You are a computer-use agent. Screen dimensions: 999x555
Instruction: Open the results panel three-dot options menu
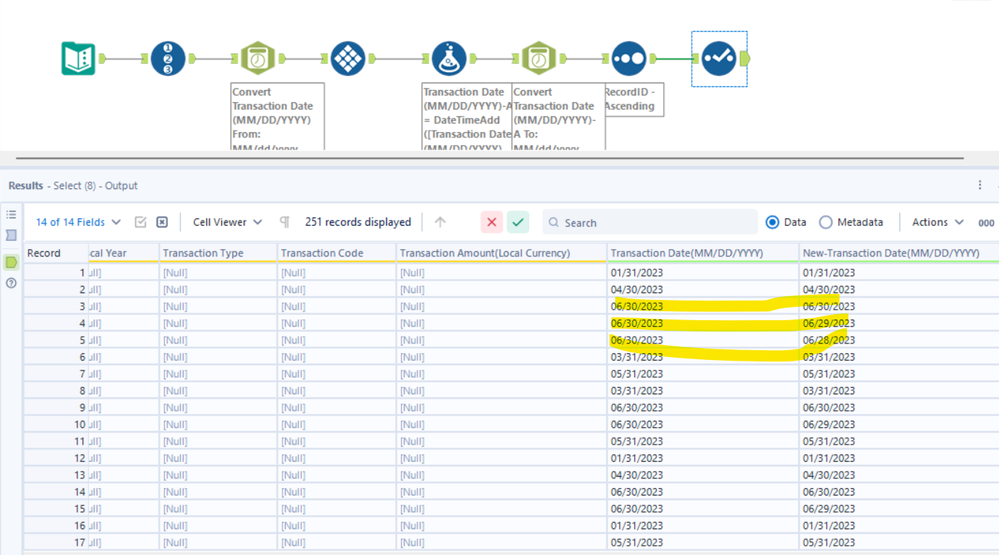pos(980,185)
